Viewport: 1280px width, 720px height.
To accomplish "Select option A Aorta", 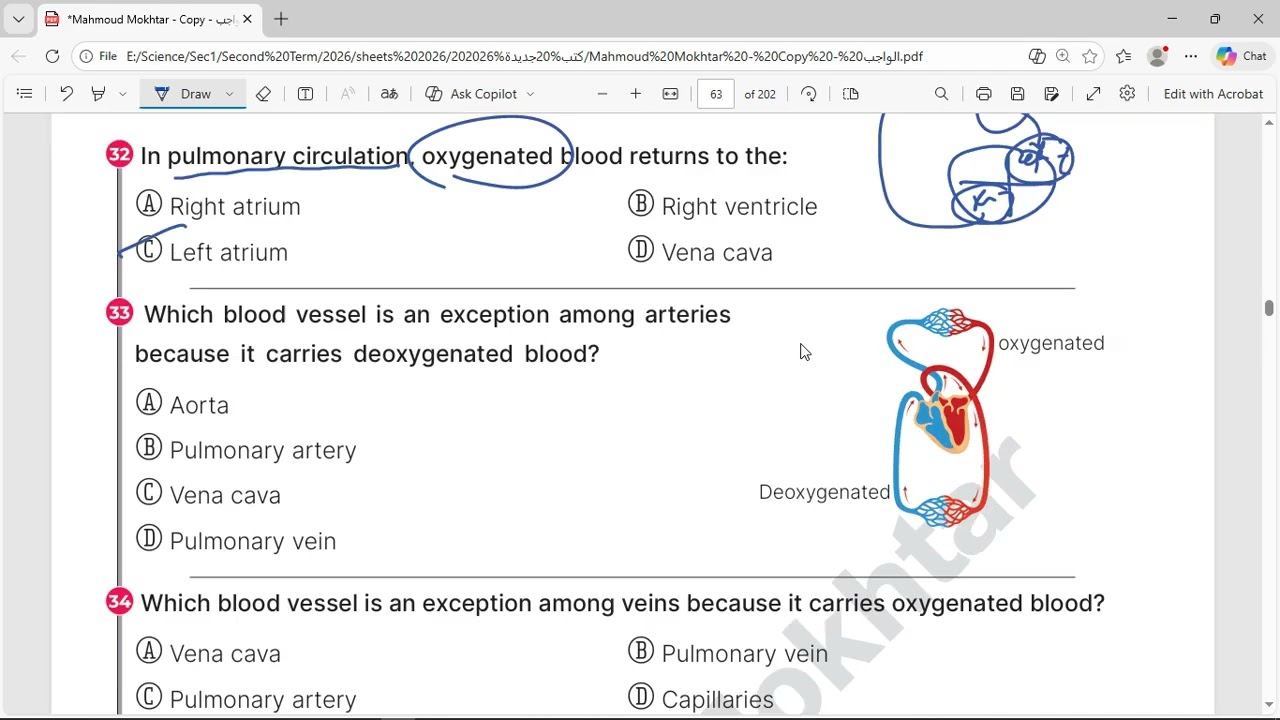I will click(182, 404).
